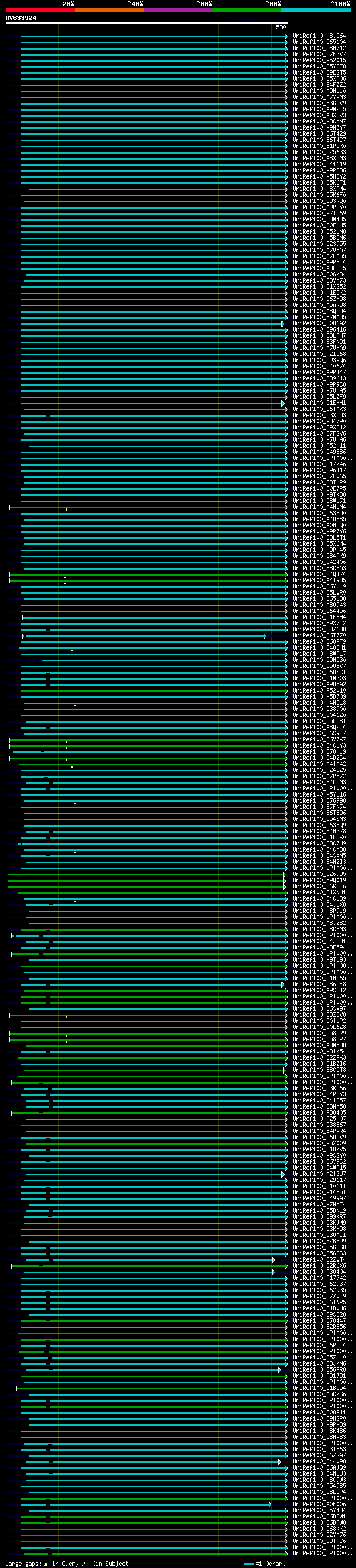Select hit UniRef100_Q8H712

[x=319, y=48]
